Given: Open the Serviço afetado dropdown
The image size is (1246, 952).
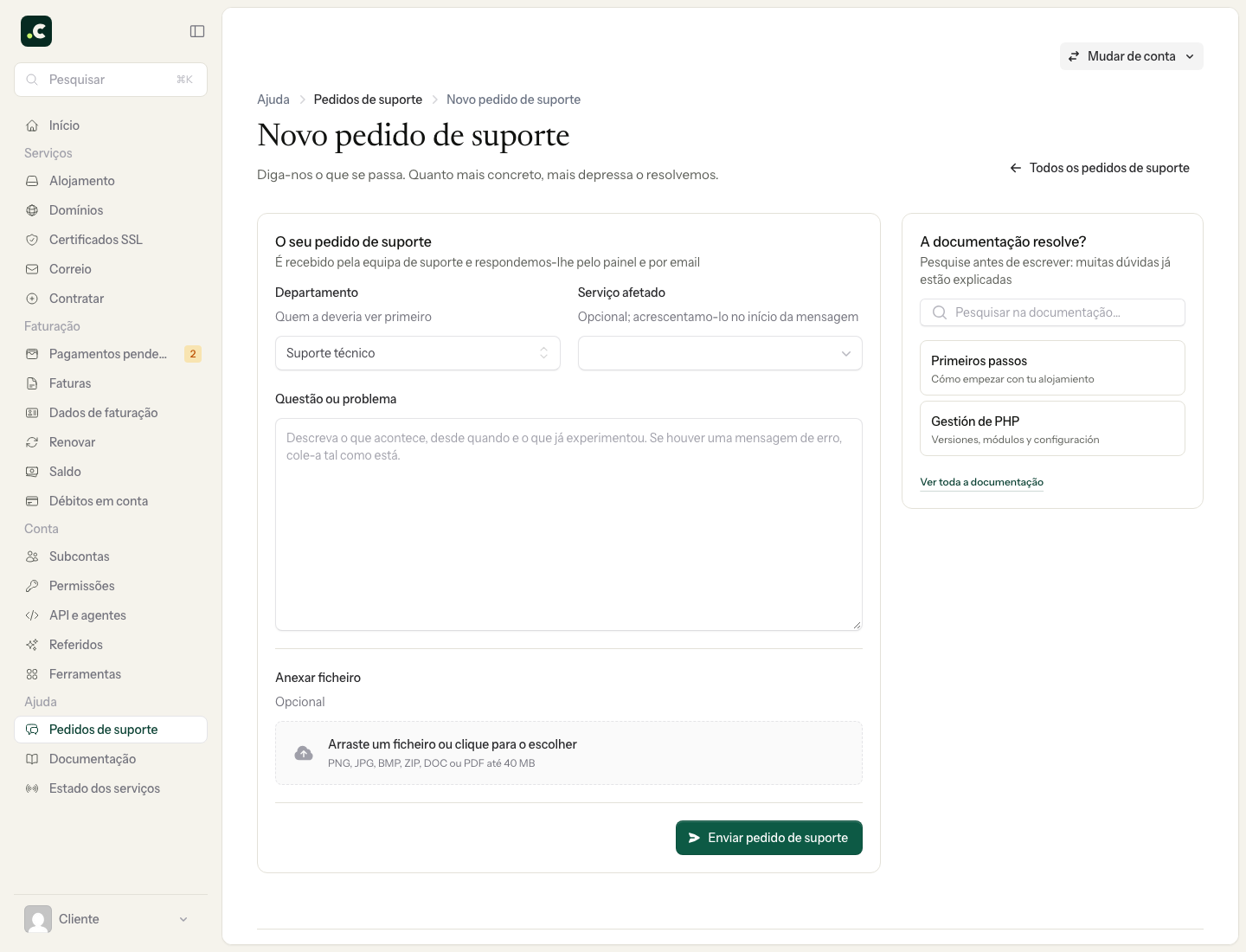Looking at the screenshot, I should pos(720,353).
